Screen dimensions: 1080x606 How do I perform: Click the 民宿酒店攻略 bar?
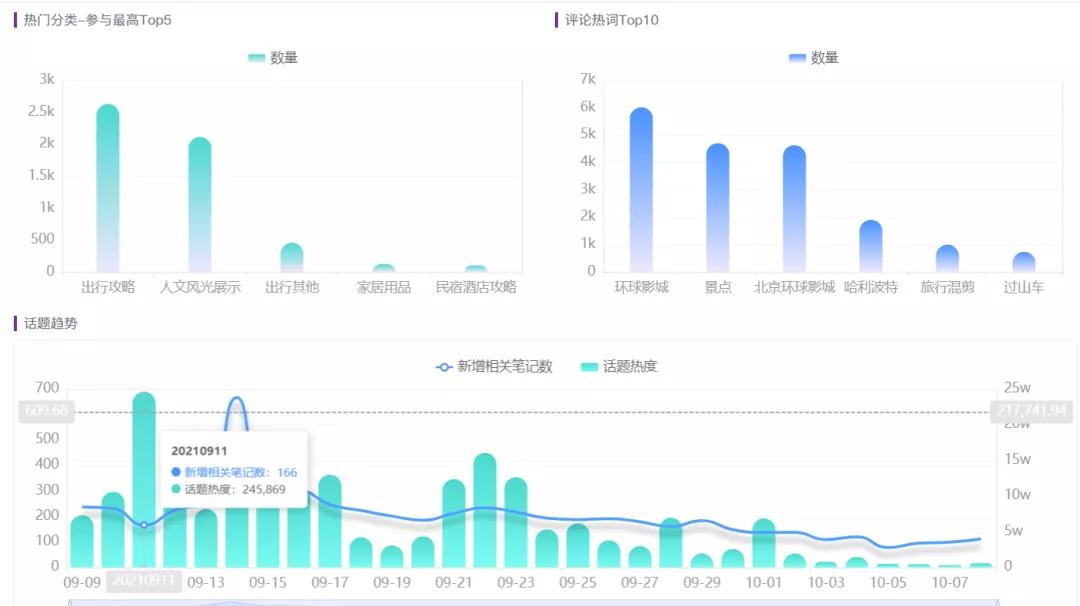coord(476,269)
